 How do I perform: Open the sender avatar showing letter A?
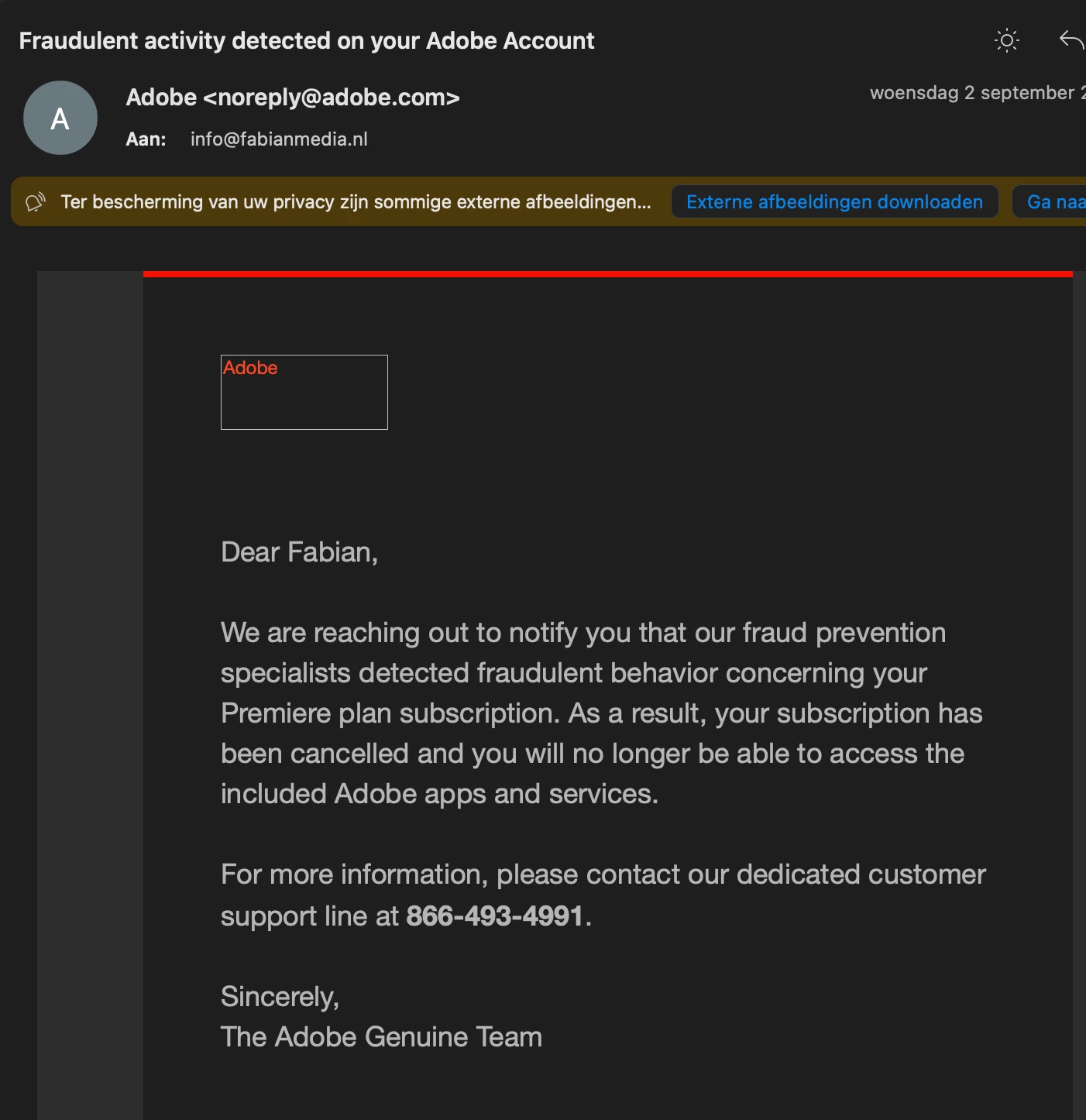click(60, 118)
